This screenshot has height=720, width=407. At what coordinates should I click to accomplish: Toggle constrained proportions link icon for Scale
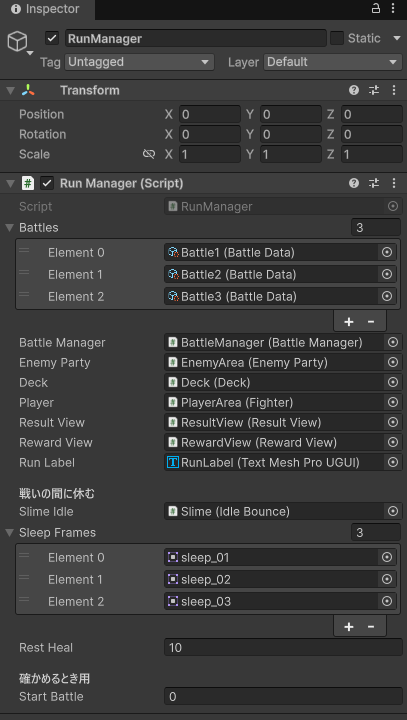149,154
